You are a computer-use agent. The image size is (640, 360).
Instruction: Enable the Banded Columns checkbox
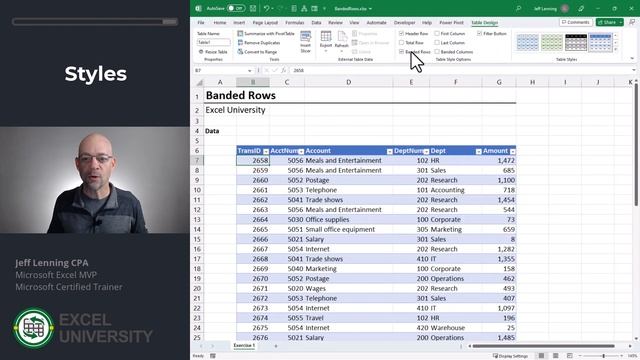(437, 52)
